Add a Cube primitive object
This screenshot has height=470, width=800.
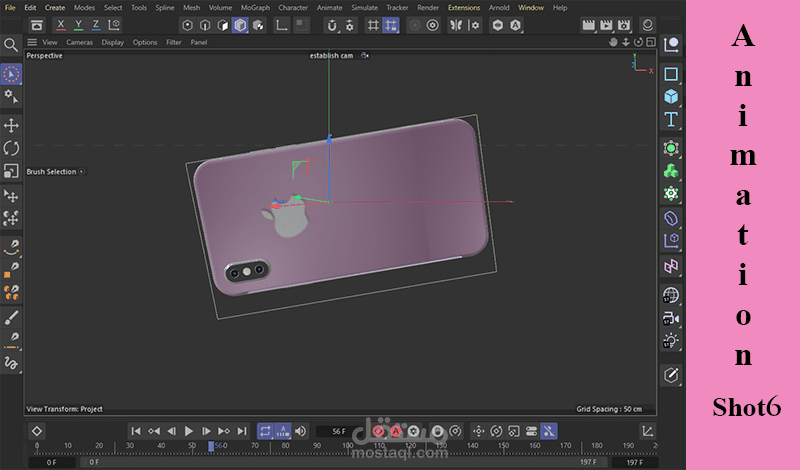pos(671,96)
